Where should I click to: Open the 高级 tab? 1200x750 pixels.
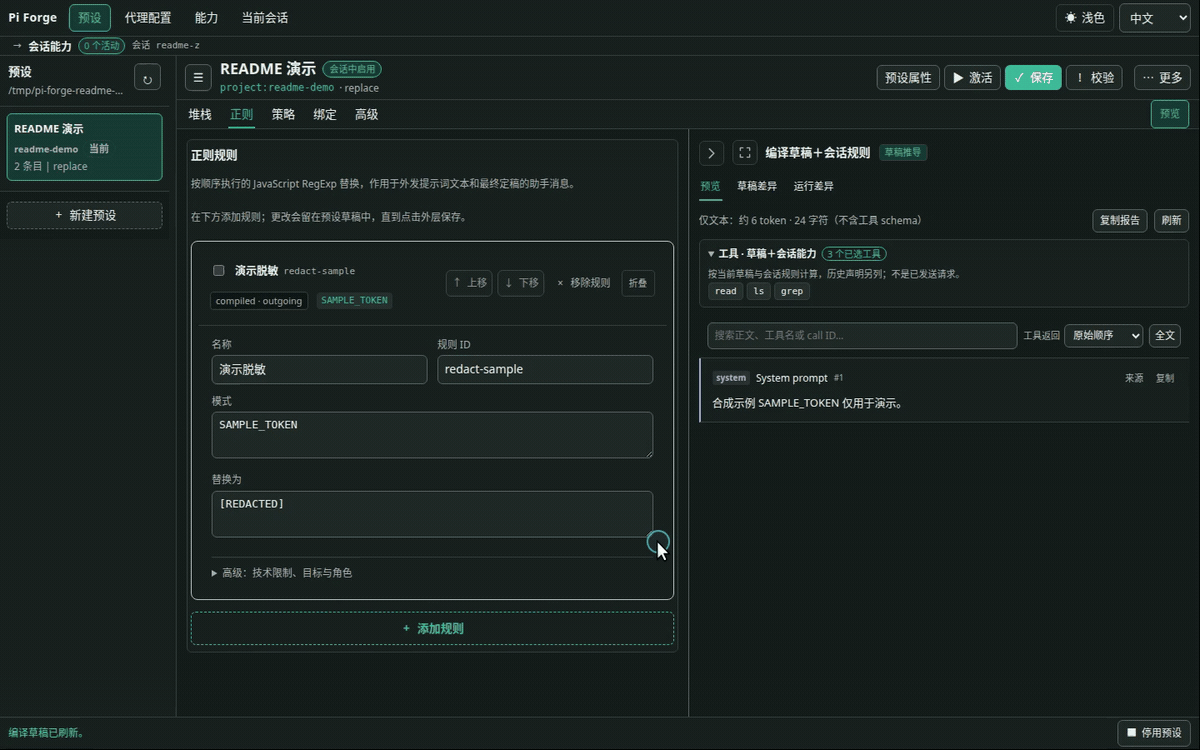pyautogui.click(x=367, y=115)
